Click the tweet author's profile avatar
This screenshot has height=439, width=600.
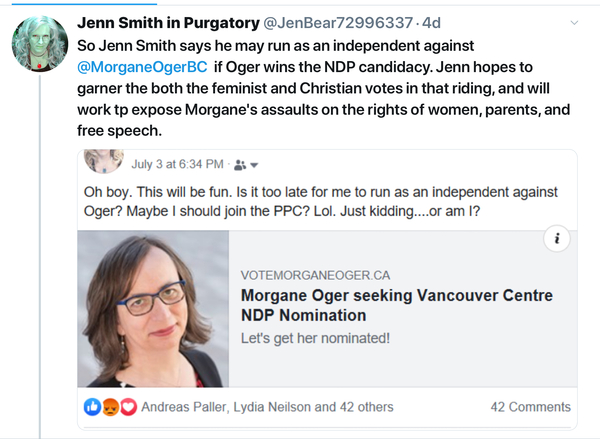tap(39, 46)
